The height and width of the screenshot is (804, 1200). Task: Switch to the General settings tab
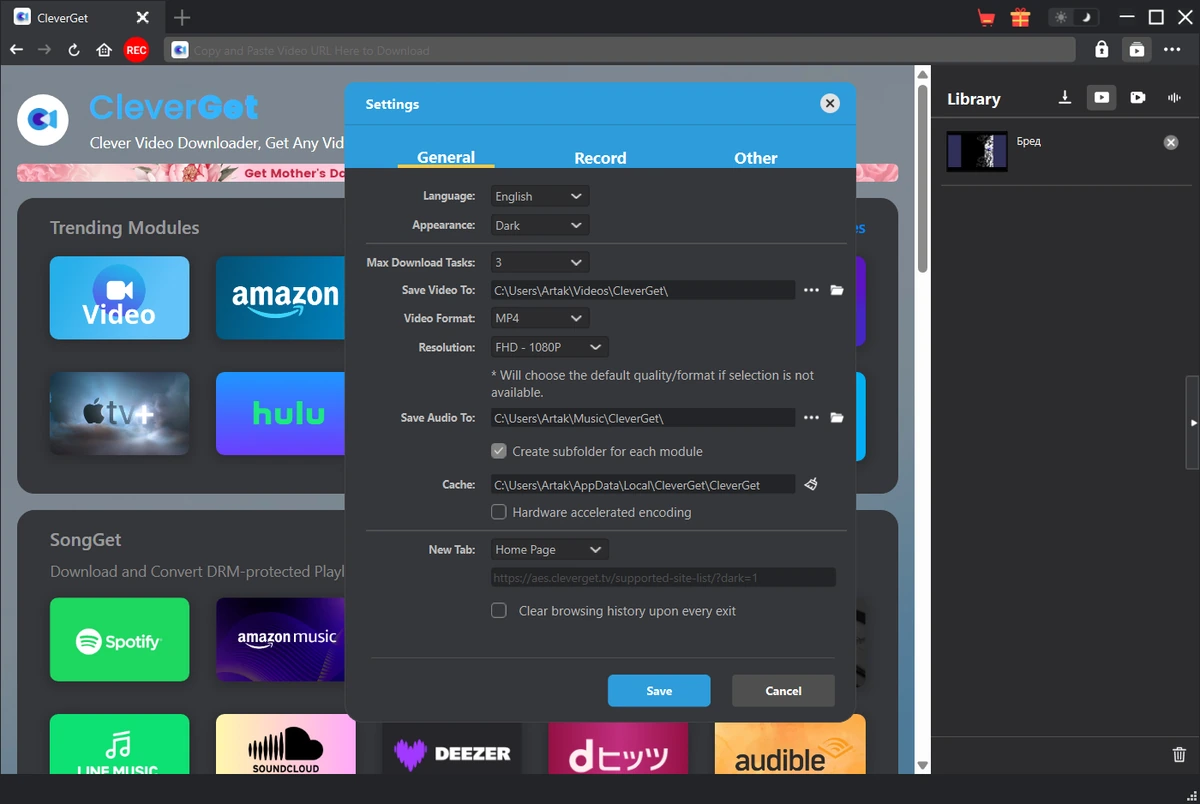(446, 157)
